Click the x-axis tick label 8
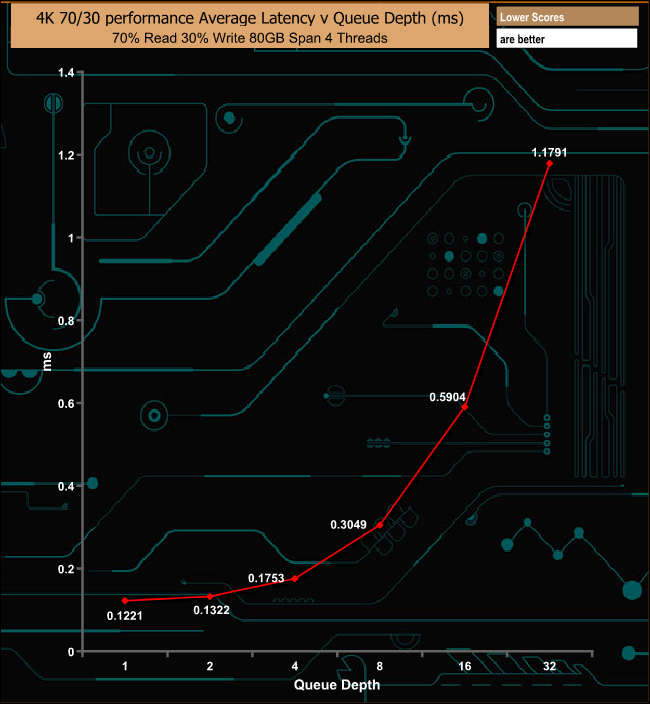This screenshot has width=650, height=704. tap(380, 666)
